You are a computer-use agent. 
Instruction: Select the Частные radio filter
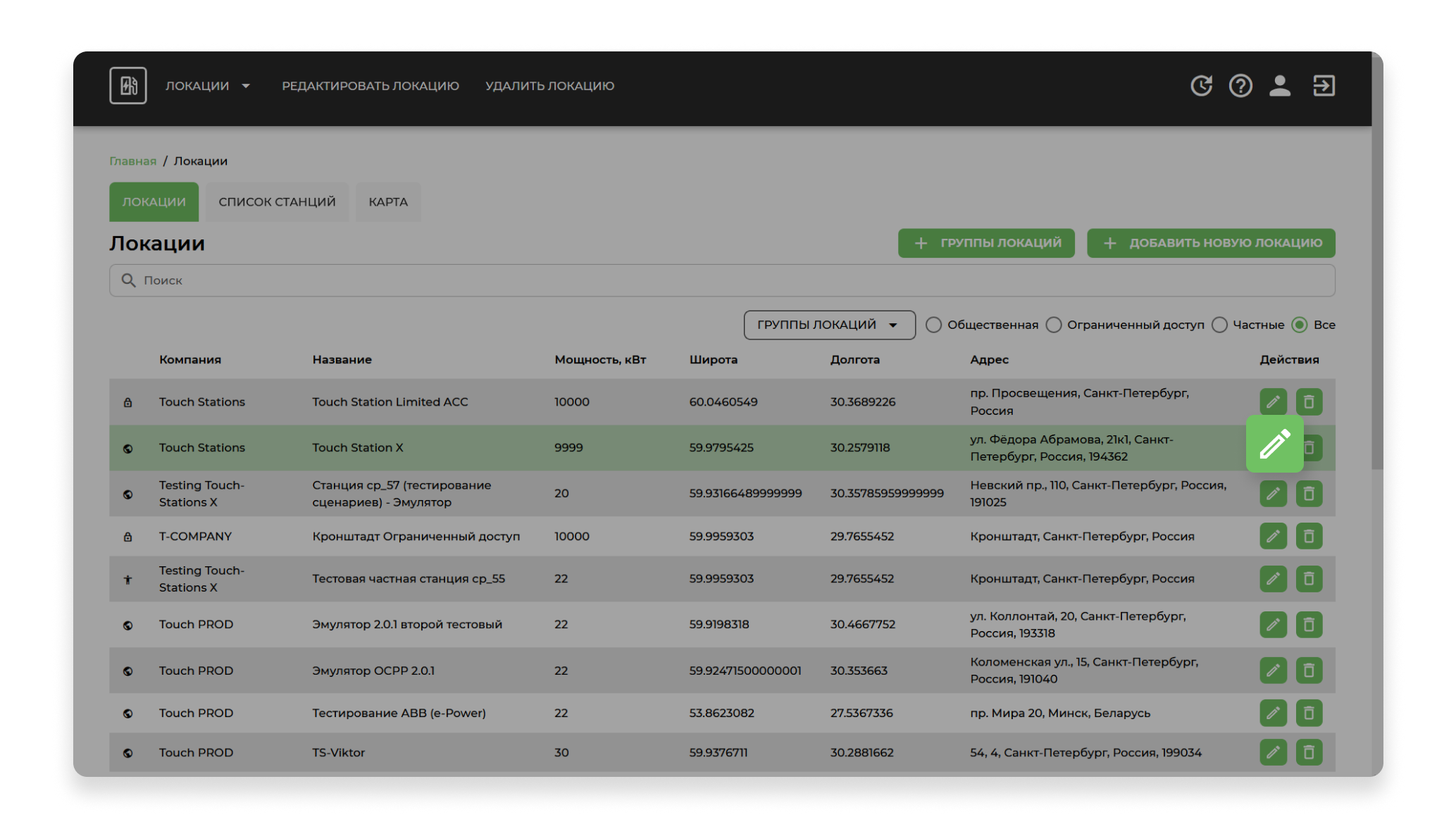pyautogui.click(x=1219, y=325)
